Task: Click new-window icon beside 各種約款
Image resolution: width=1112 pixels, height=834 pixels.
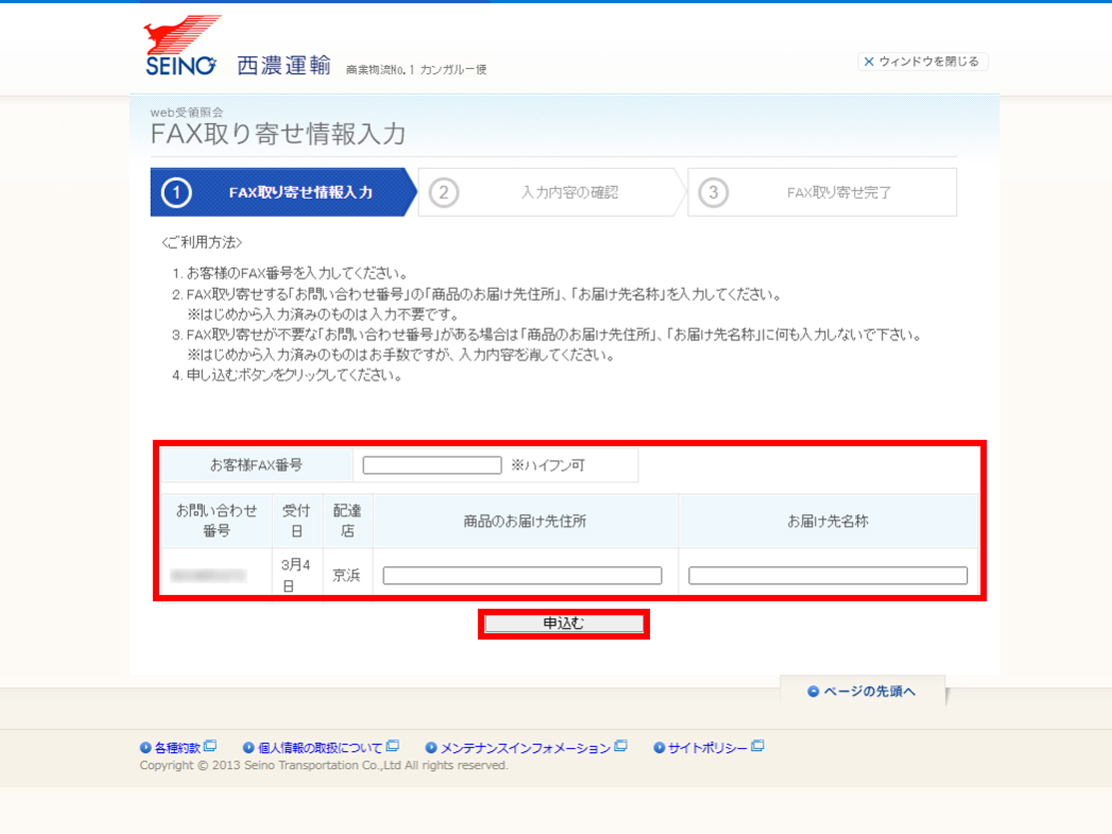Action: pos(210,746)
